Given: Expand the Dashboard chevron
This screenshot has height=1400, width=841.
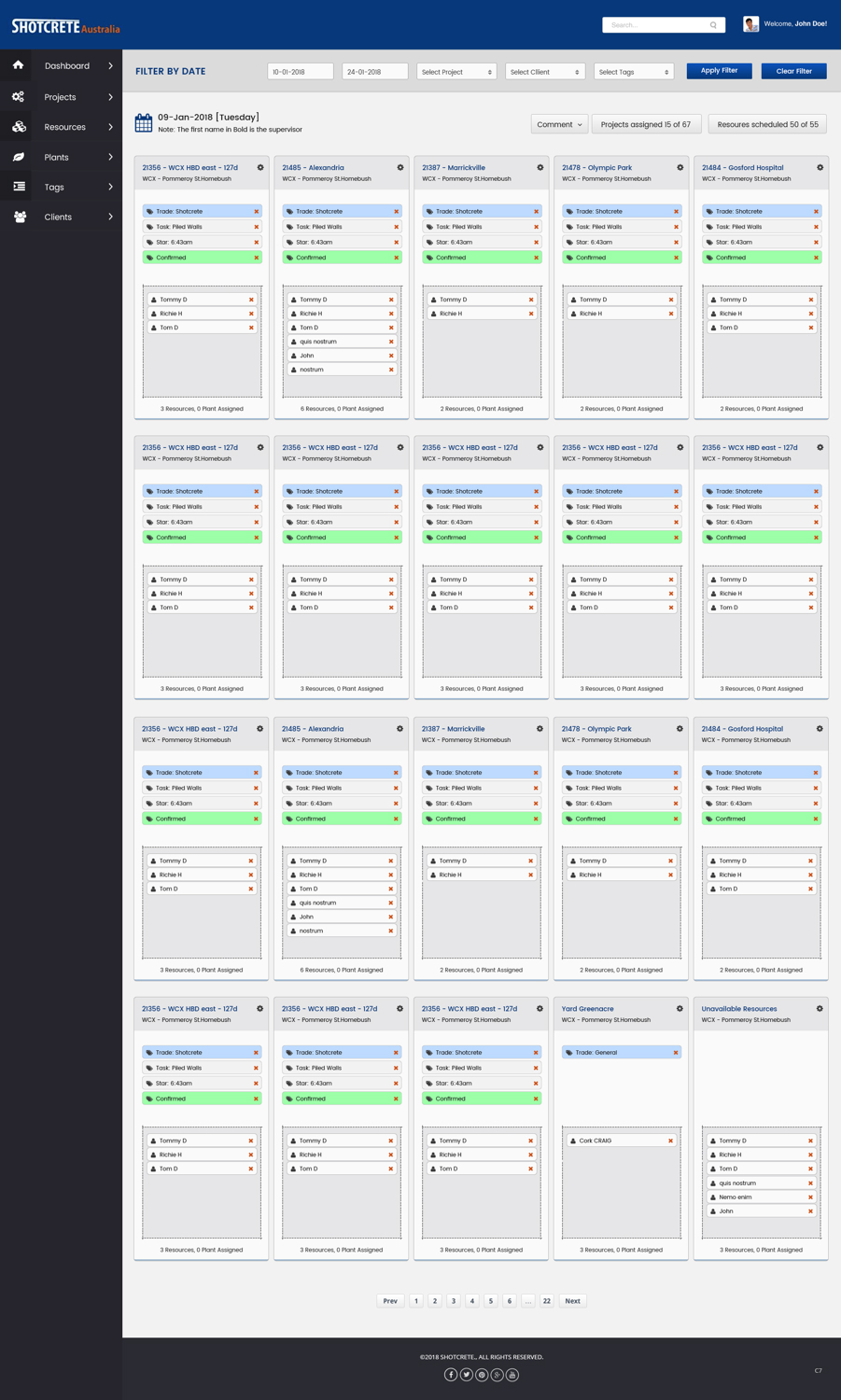Looking at the screenshot, I should click(110, 66).
